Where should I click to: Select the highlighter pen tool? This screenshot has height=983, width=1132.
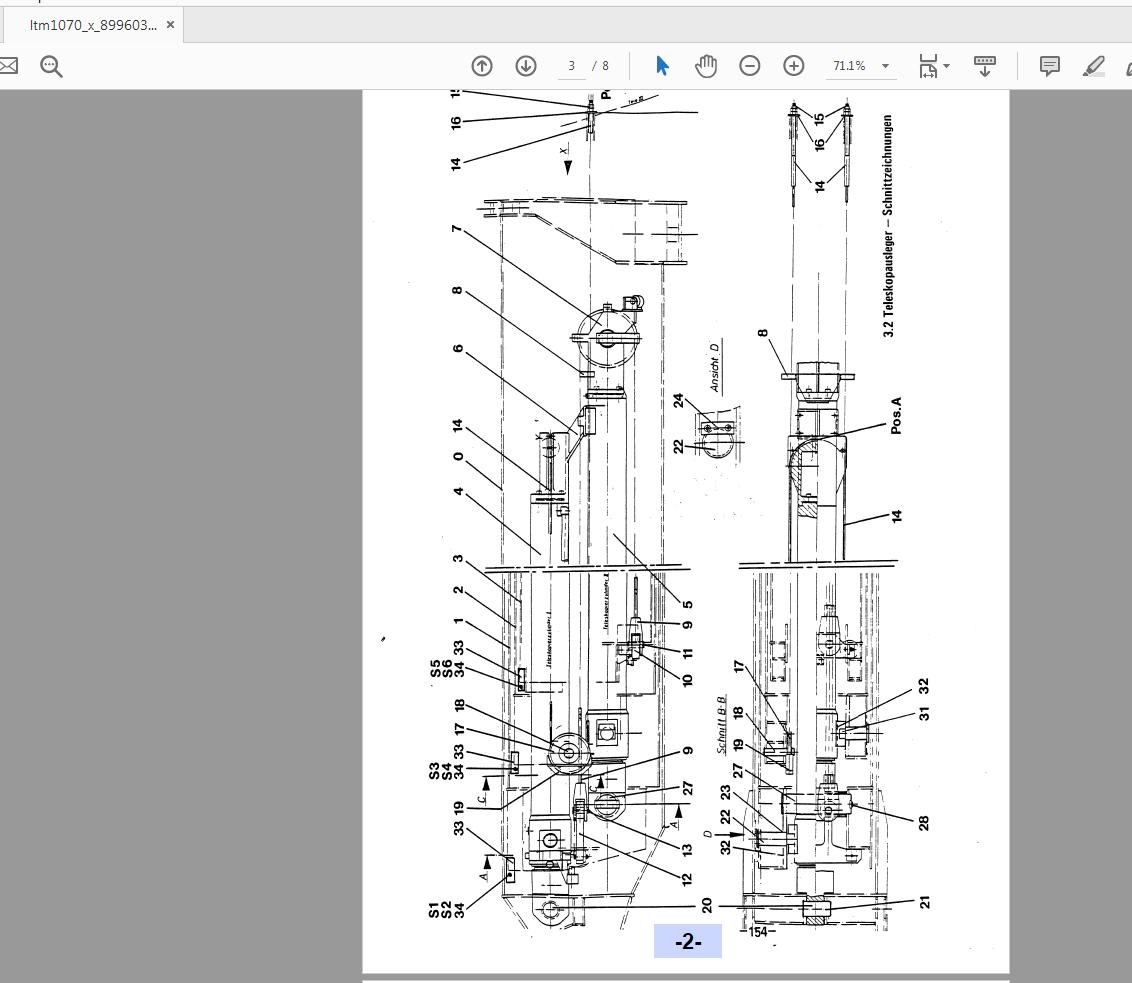tap(1094, 66)
